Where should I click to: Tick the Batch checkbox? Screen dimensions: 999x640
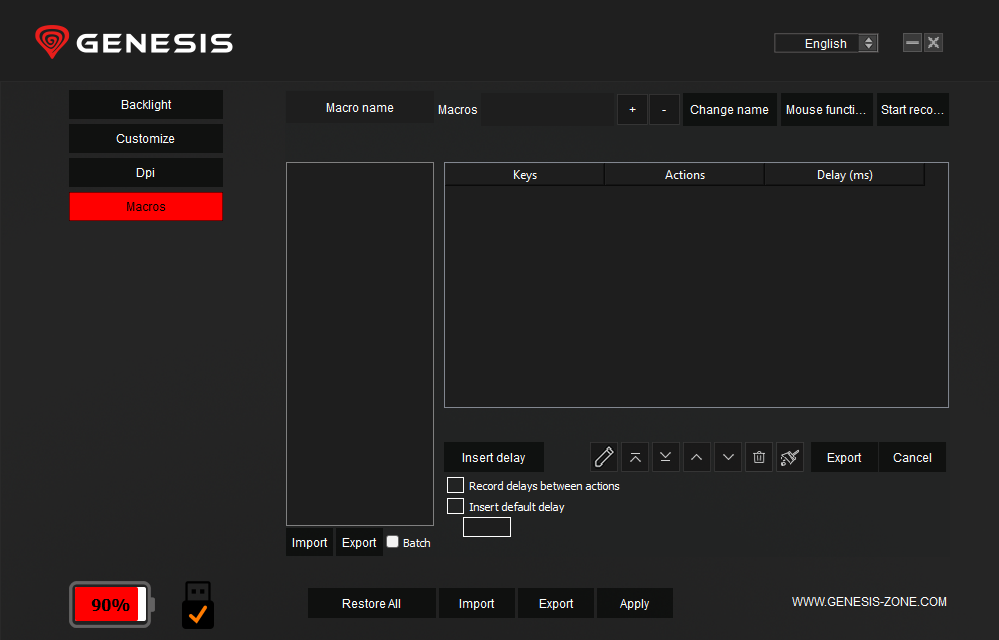click(x=392, y=541)
